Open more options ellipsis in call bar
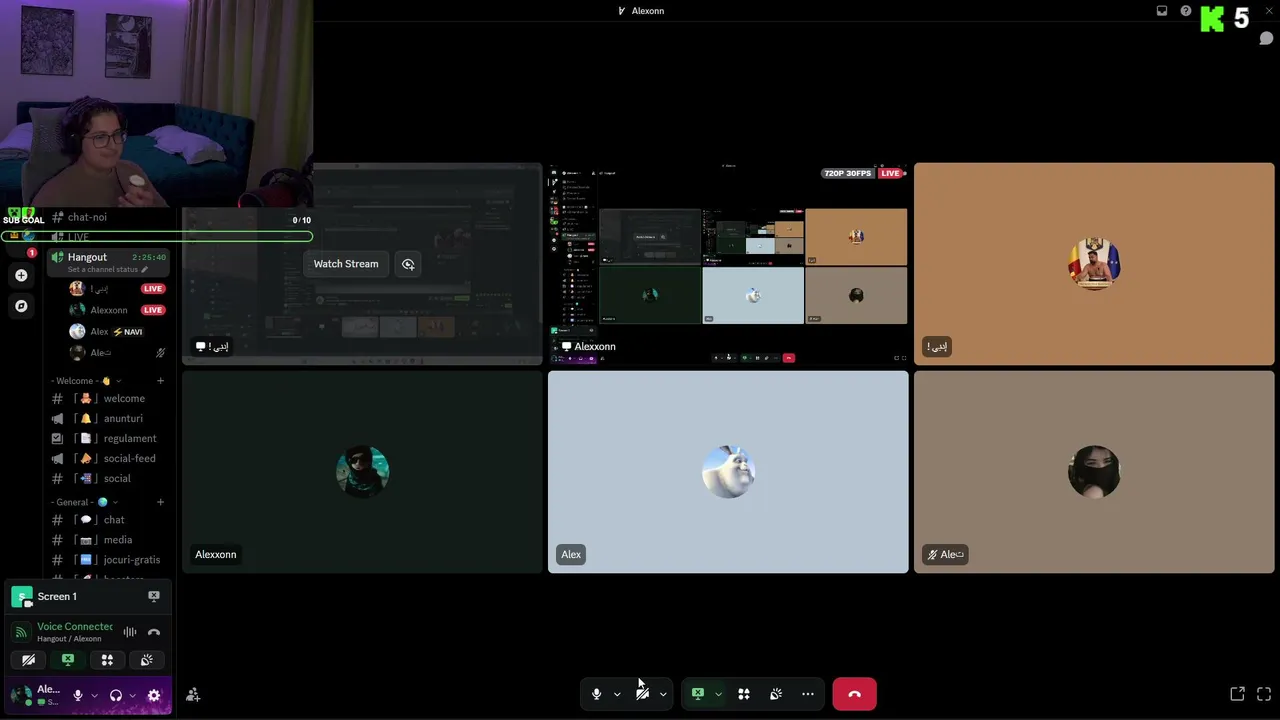The image size is (1280, 720). (808, 694)
